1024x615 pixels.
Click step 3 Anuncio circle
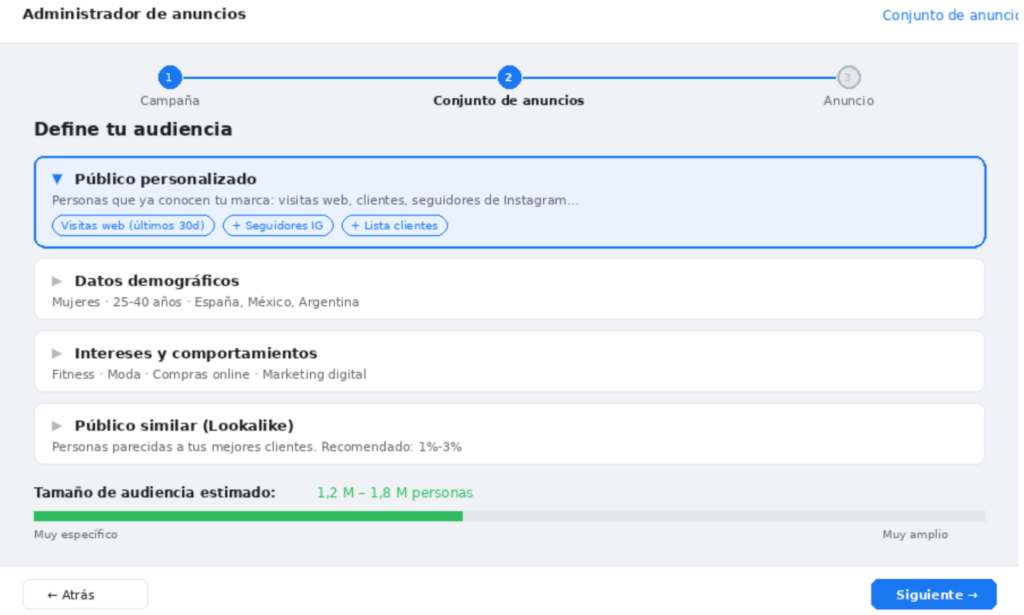848,77
